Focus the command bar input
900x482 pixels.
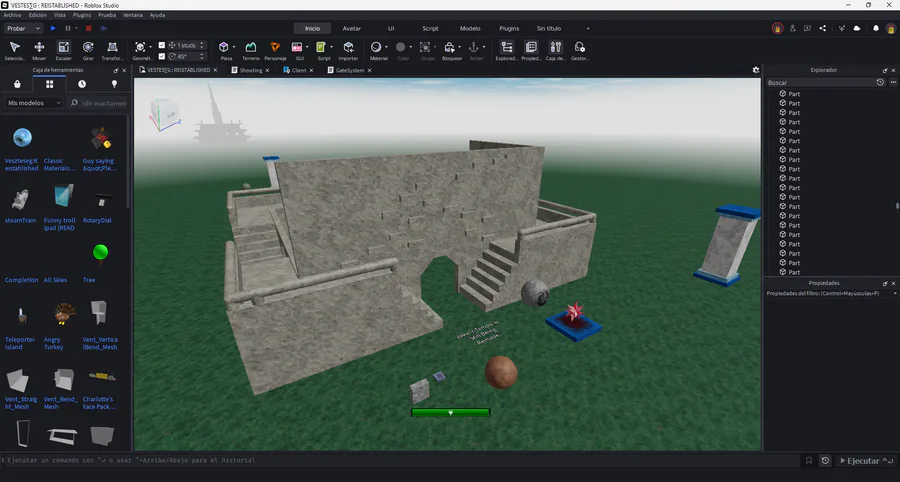tap(401, 460)
